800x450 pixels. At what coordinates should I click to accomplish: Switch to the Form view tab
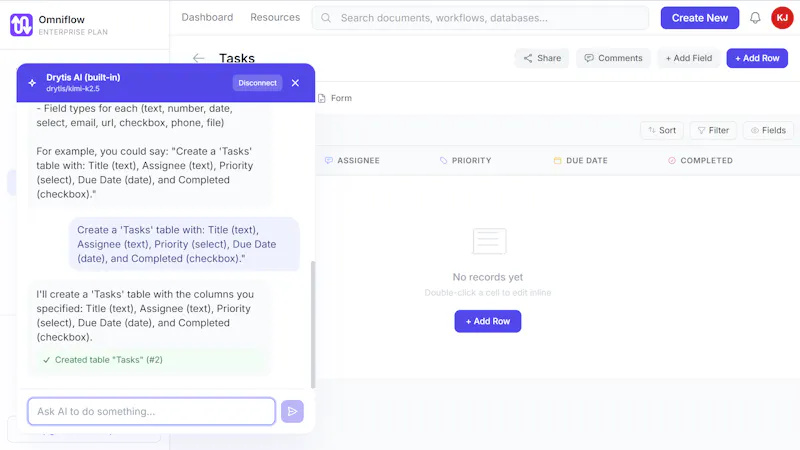coord(335,98)
